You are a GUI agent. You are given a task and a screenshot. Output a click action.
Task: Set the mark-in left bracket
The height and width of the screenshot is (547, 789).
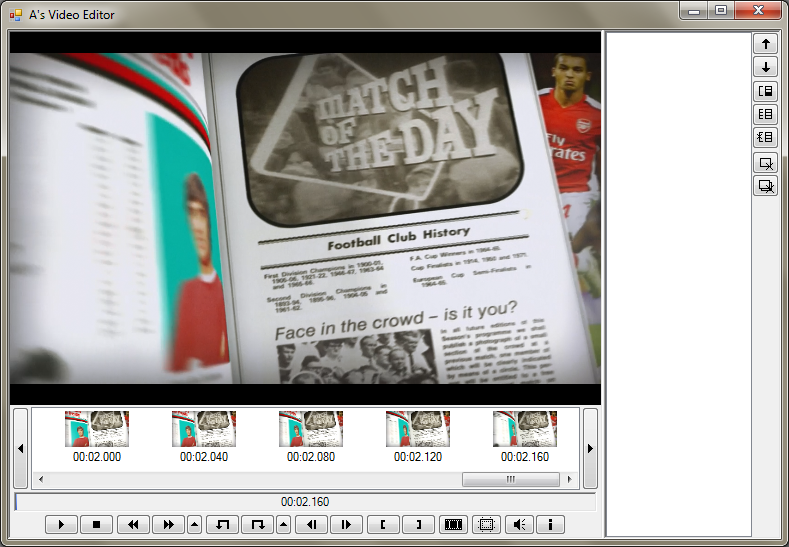tap(383, 524)
